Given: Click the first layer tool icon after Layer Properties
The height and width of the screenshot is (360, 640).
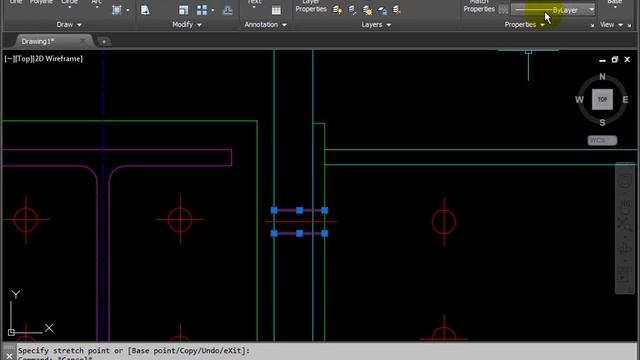Looking at the screenshot, I should point(337,10).
